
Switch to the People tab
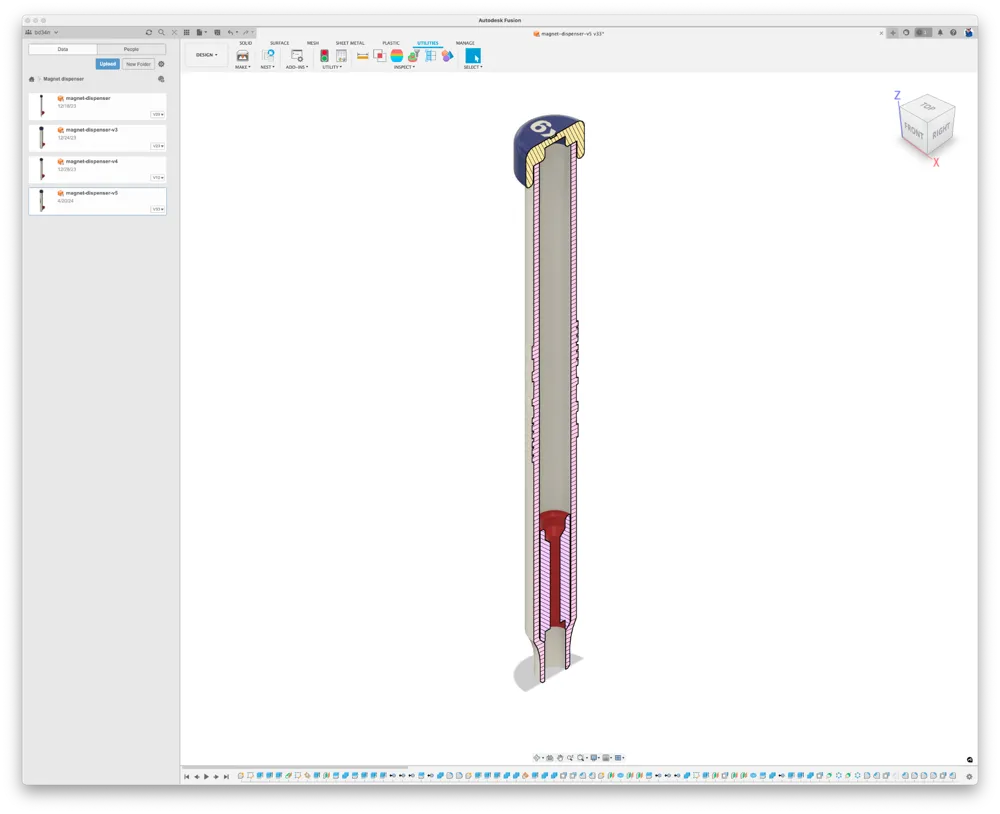(131, 49)
